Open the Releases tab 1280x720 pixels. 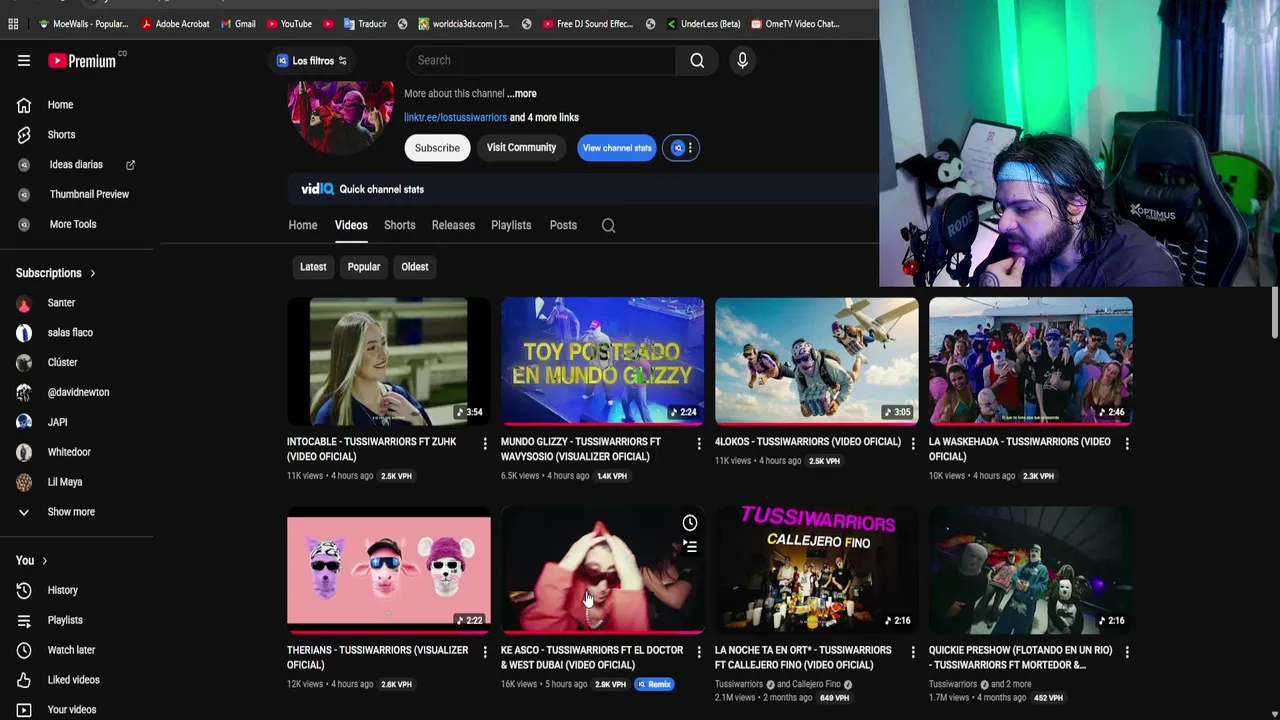(x=453, y=225)
